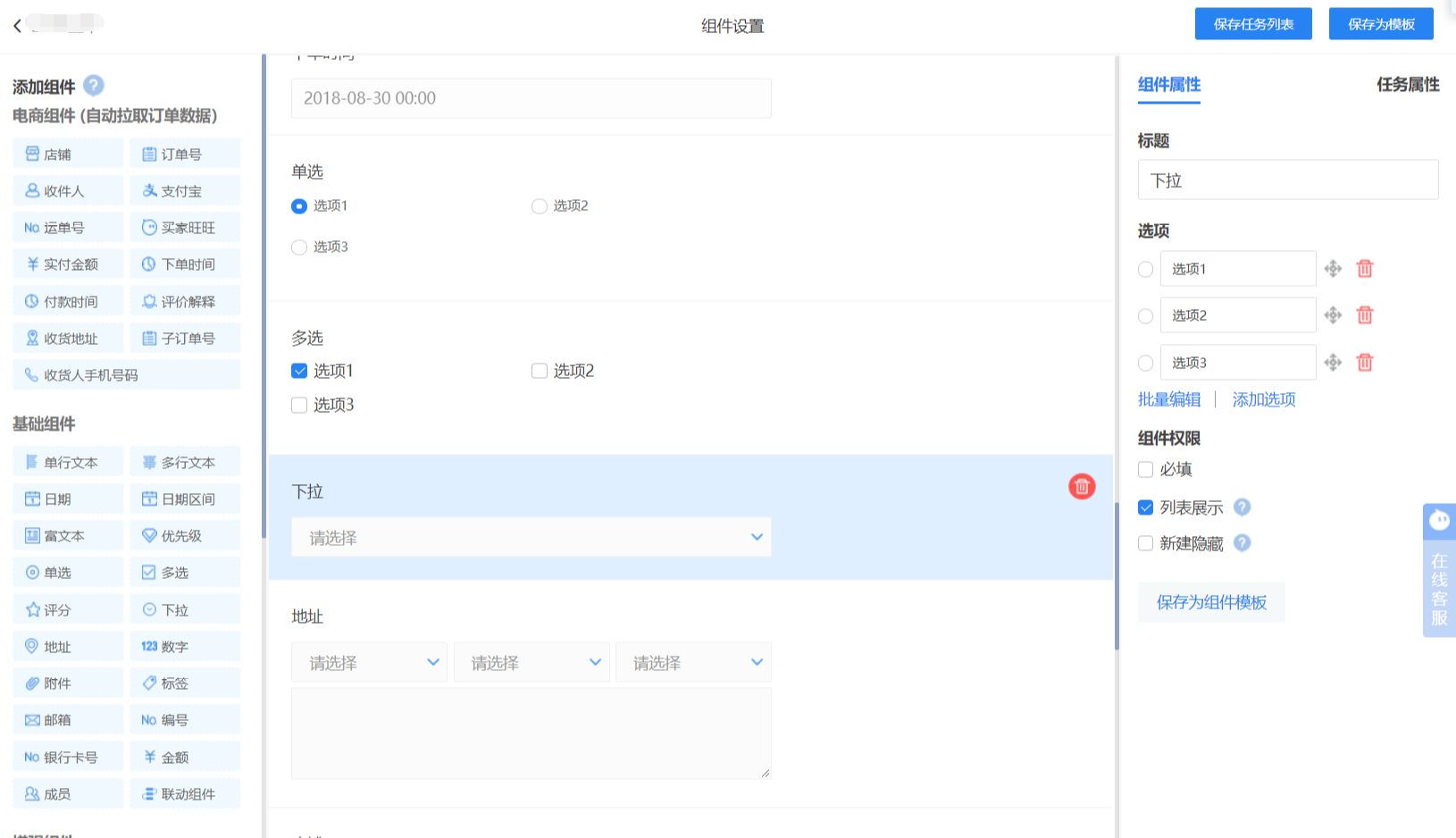Switch to the 任务属性 tab
The width and height of the screenshot is (1456, 838).
pyautogui.click(x=1407, y=85)
